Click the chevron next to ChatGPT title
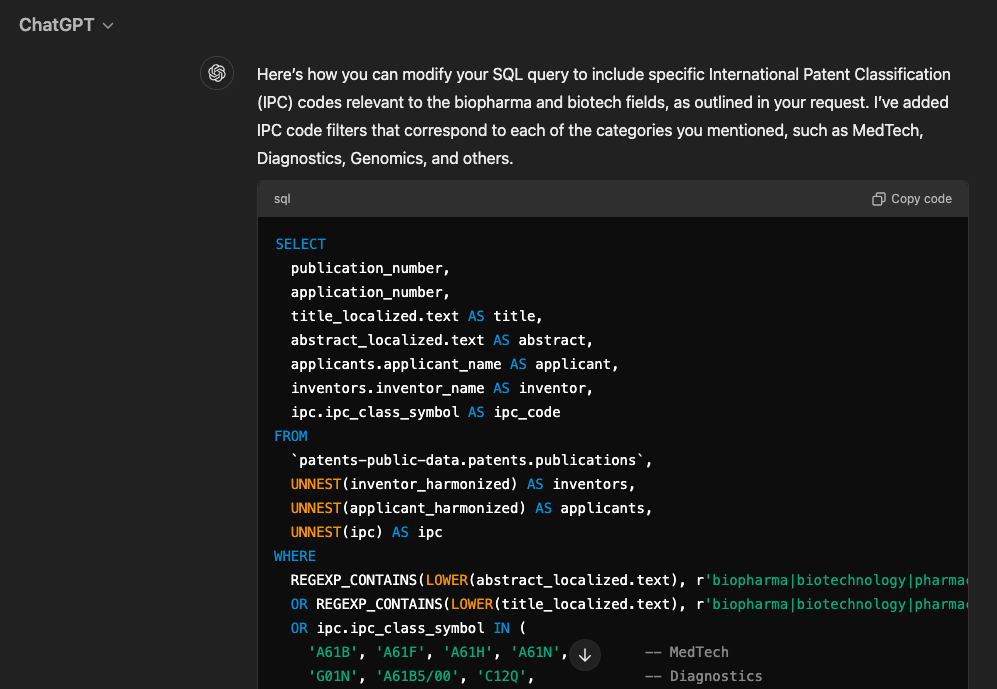Viewport: 997px width, 689px height. click(108, 26)
